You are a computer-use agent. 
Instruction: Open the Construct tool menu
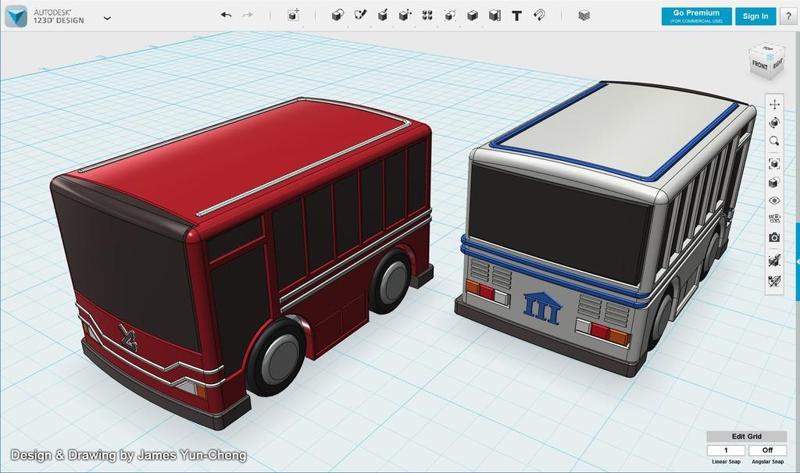coord(383,15)
